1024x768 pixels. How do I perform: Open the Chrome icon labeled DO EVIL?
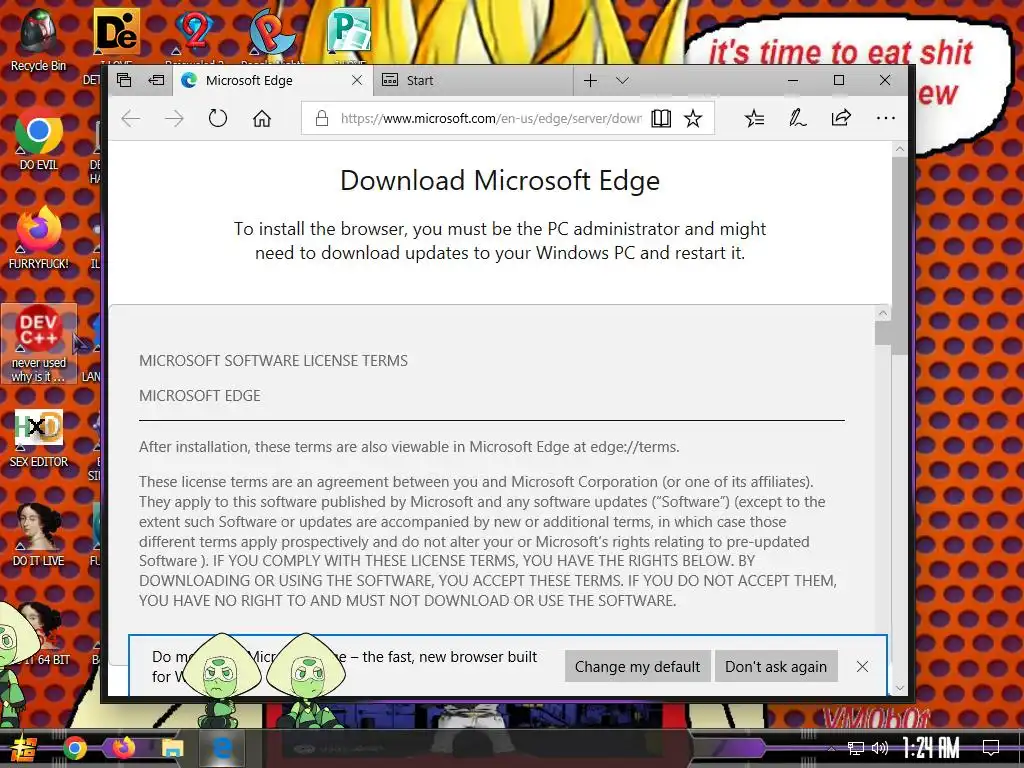(39, 140)
